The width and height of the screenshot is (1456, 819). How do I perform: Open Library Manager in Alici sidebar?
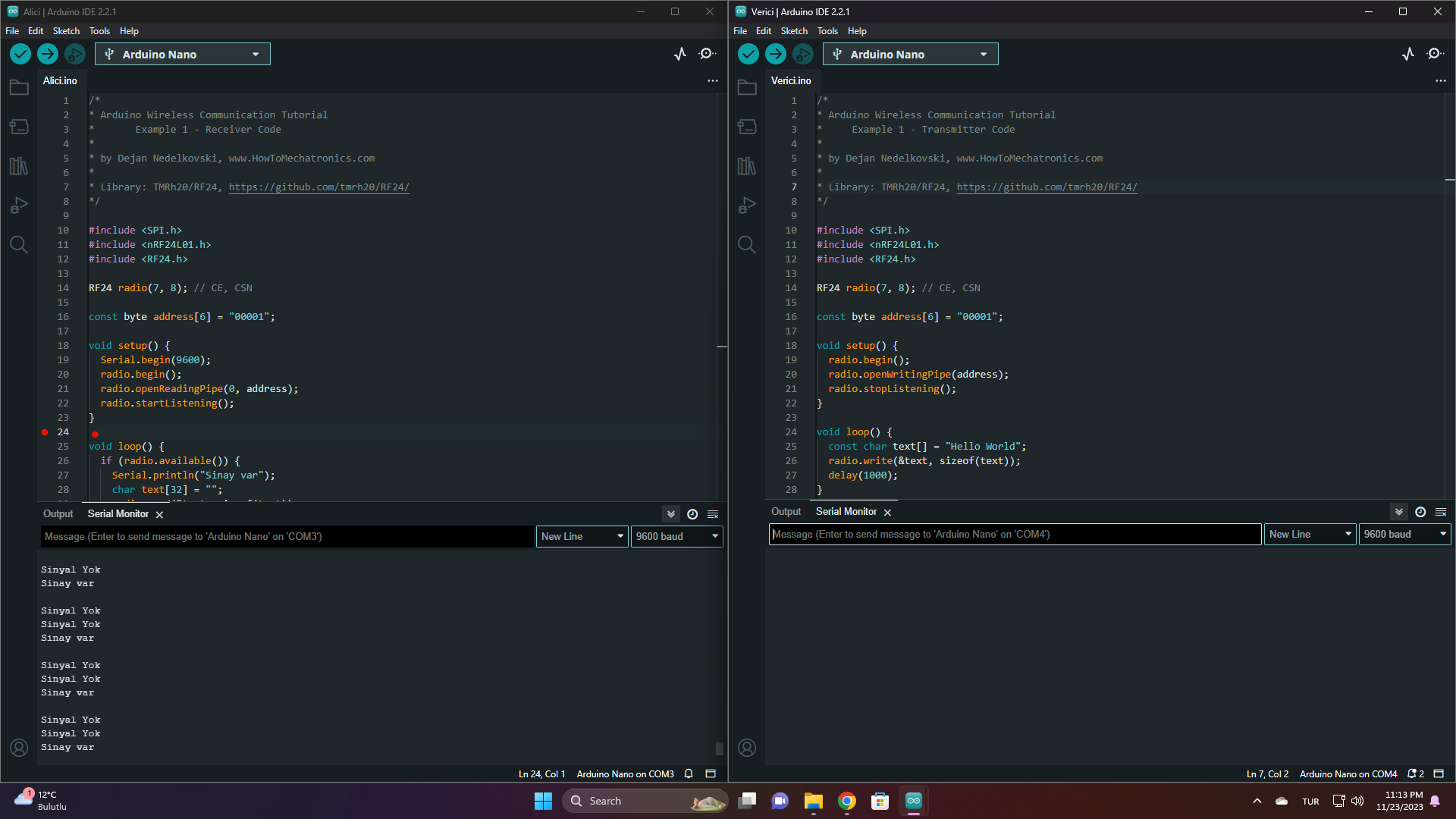19,166
